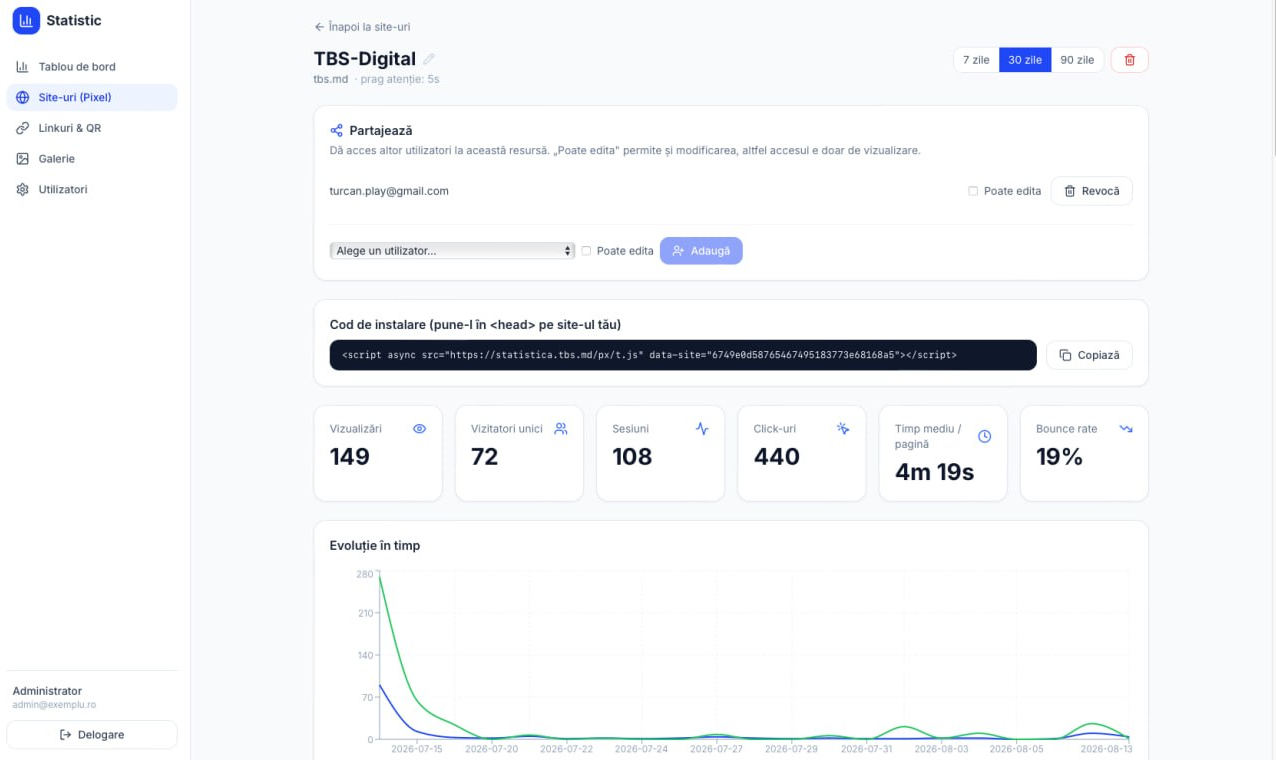
Task: Open Linkuri & QR section
Action: click(92, 128)
